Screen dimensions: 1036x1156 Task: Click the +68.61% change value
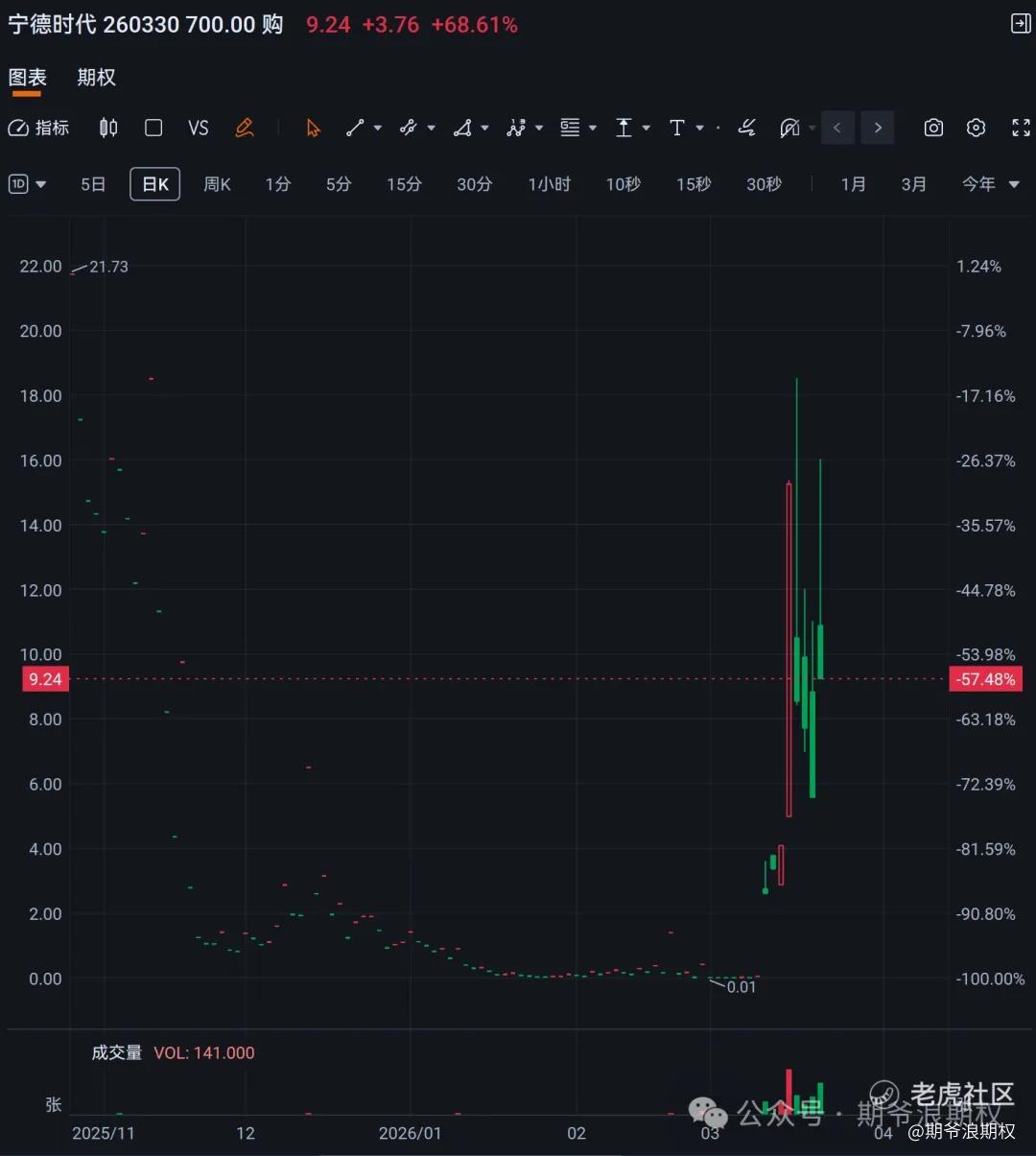click(x=474, y=25)
